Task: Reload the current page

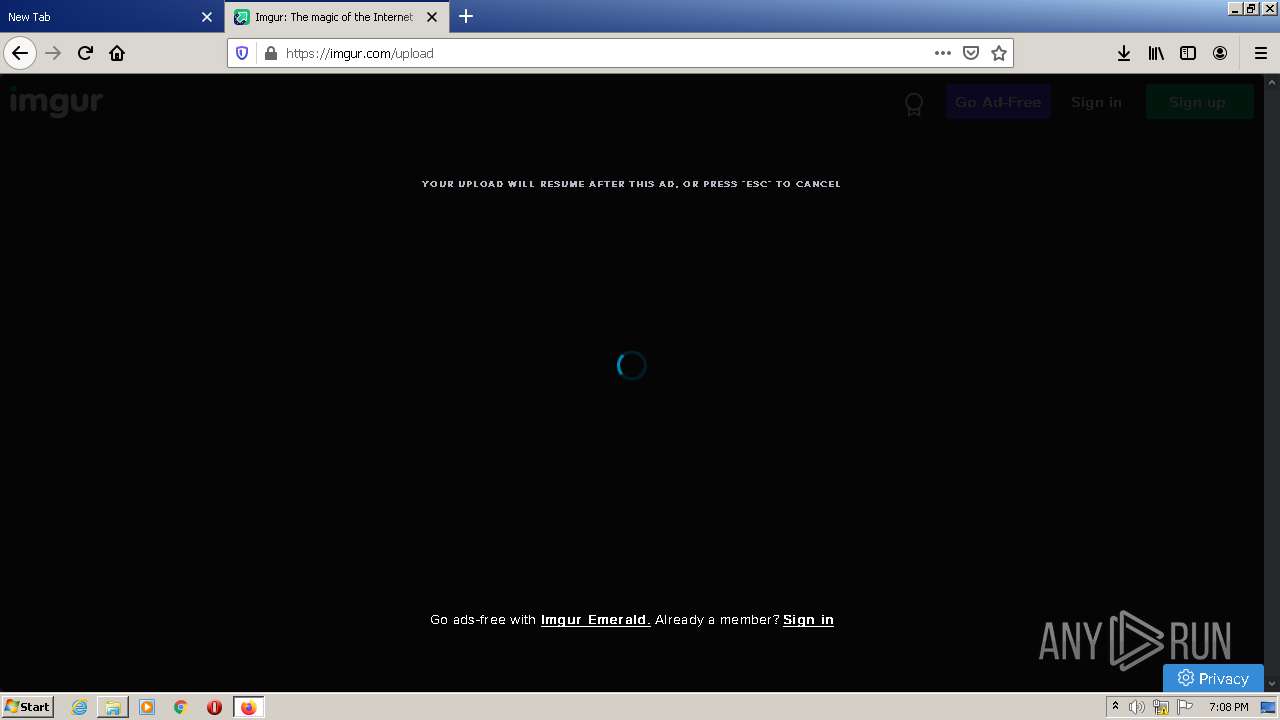Action: [x=85, y=53]
